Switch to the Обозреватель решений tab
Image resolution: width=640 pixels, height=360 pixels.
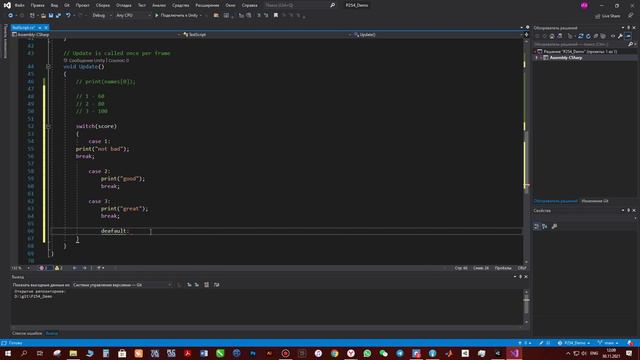pos(556,201)
